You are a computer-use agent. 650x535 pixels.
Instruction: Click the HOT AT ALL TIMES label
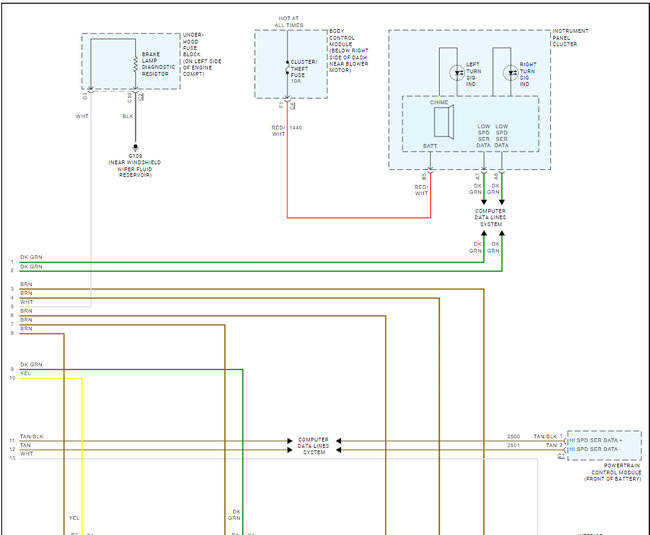(x=289, y=22)
